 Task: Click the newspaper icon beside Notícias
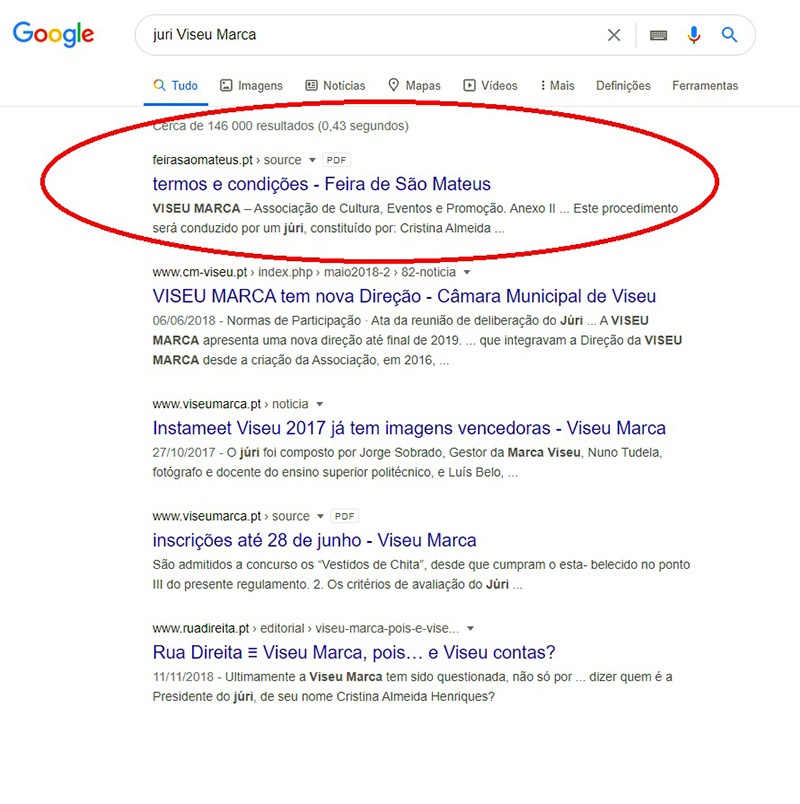coord(311,85)
